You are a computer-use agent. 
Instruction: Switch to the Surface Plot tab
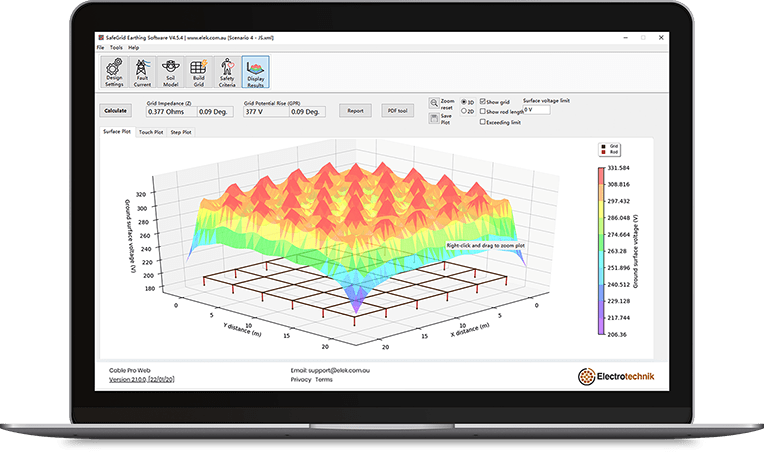(x=117, y=132)
